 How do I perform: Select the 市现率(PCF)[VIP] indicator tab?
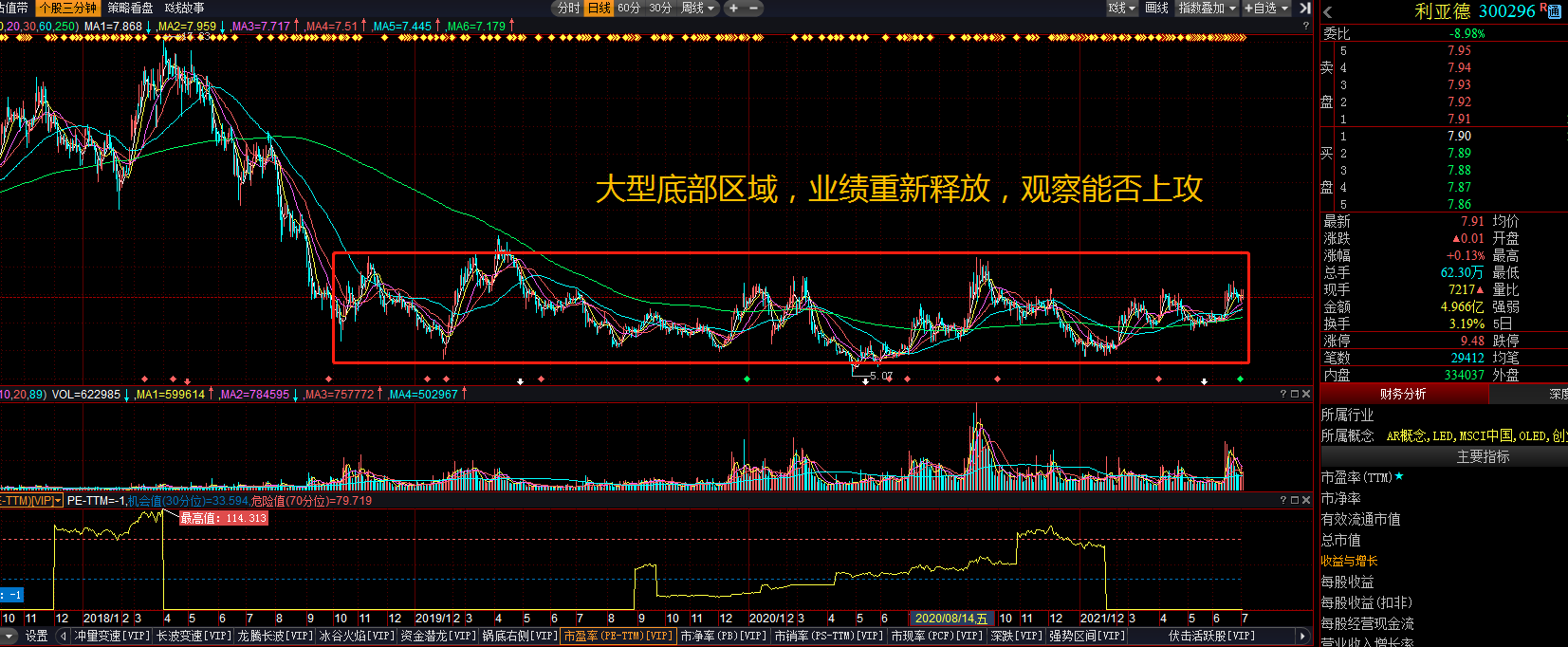tap(937, 636)
